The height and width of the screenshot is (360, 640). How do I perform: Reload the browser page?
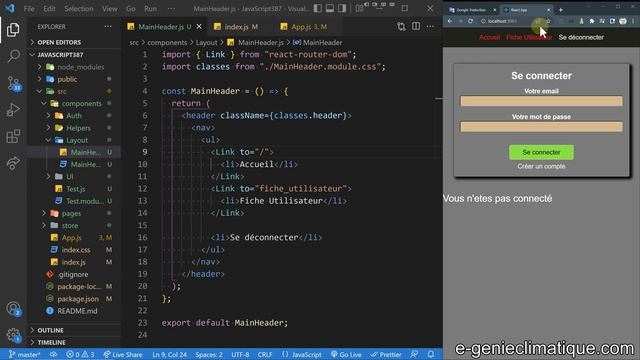pyautogui.click(x=470, y=21)
